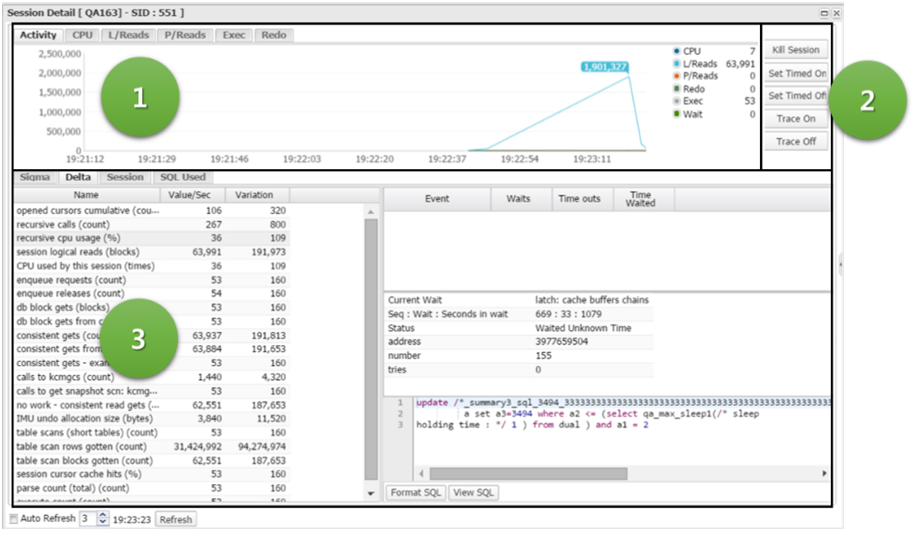The image size is (919, 534).
Task: Click the View SQL button
Action: [x=473, y=492]
